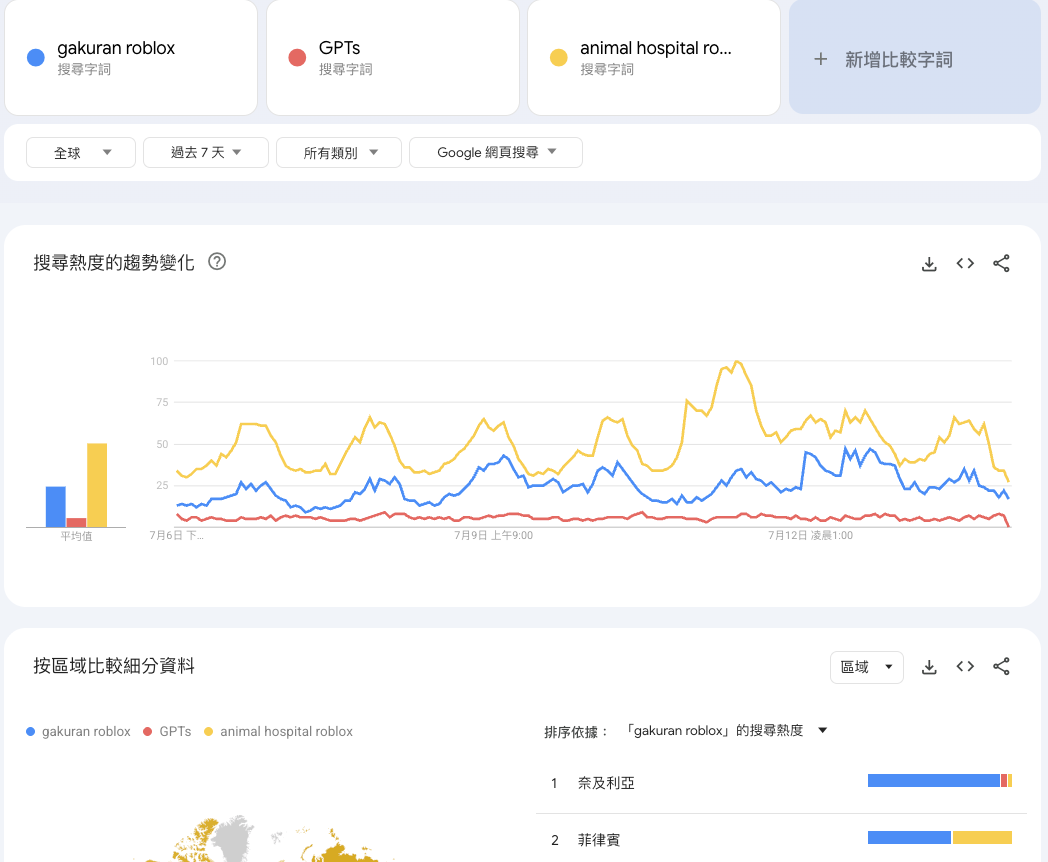This screenshot has height=862, width=1048.
Task: Open the Google 網頁搜尋 search type dropdown
Action: (x=496, y=152)
